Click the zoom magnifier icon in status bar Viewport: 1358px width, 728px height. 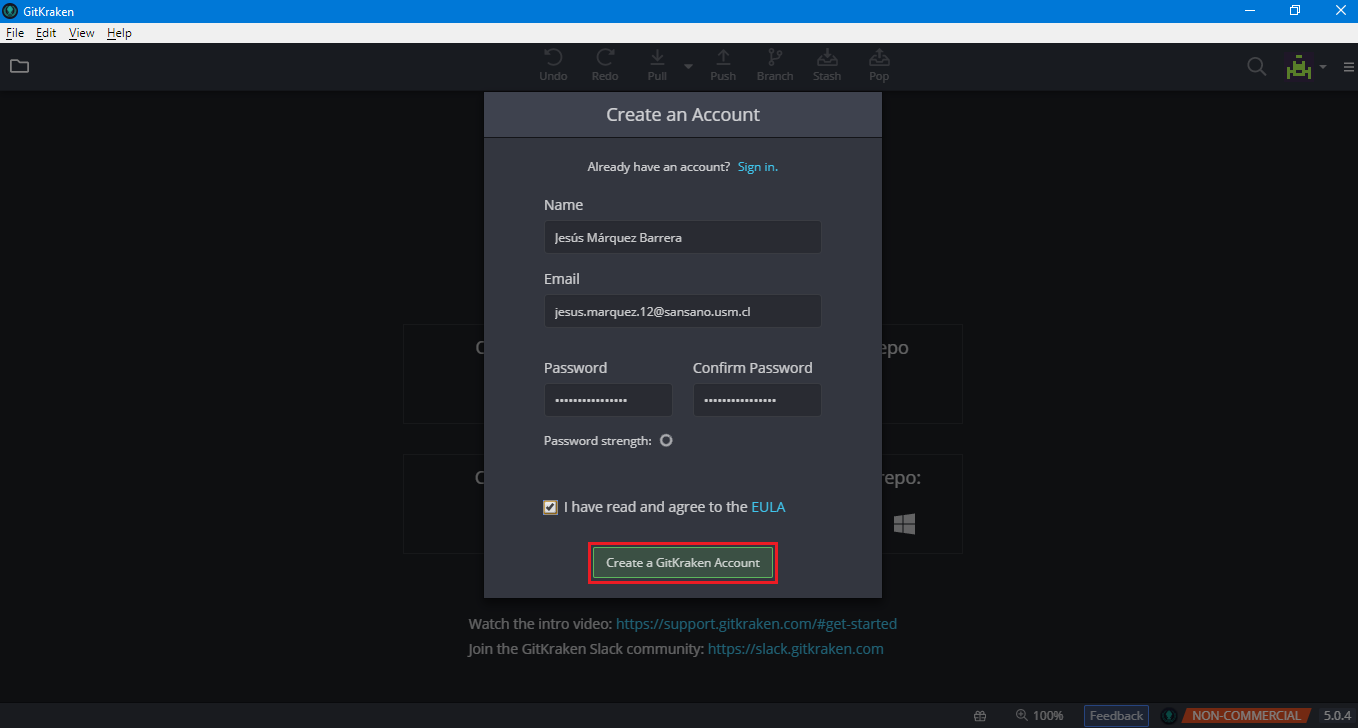(1021, 715)
